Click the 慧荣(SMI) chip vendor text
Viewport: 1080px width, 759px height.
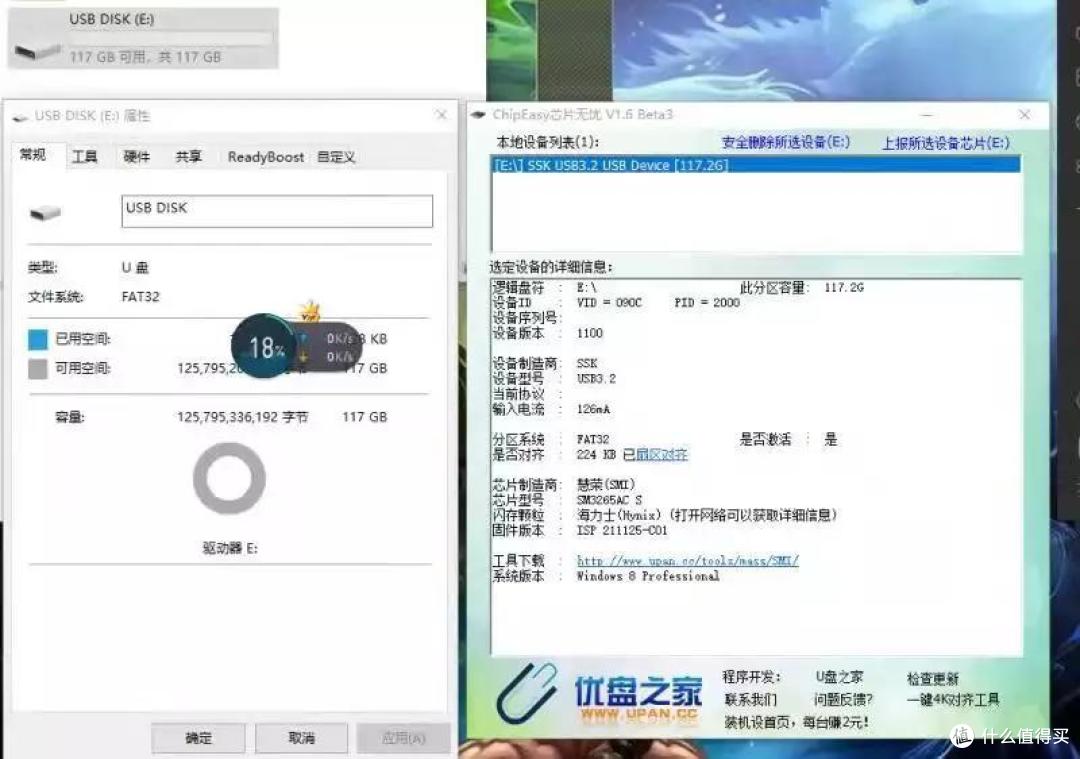pos(605,485)
